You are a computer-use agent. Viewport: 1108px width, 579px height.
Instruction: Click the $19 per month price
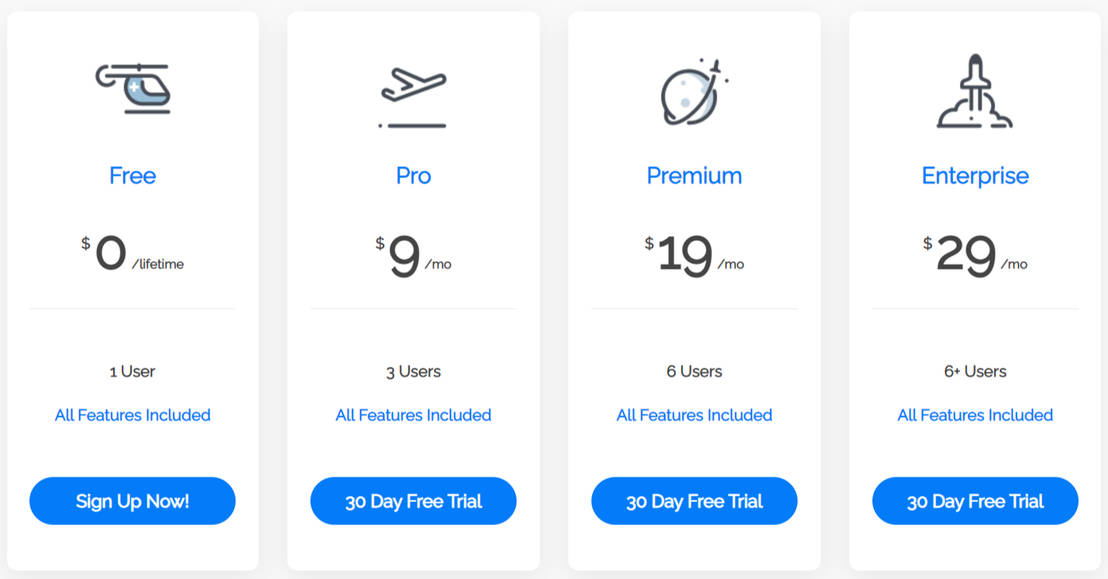pyautogui.click(x=694, y=256)
